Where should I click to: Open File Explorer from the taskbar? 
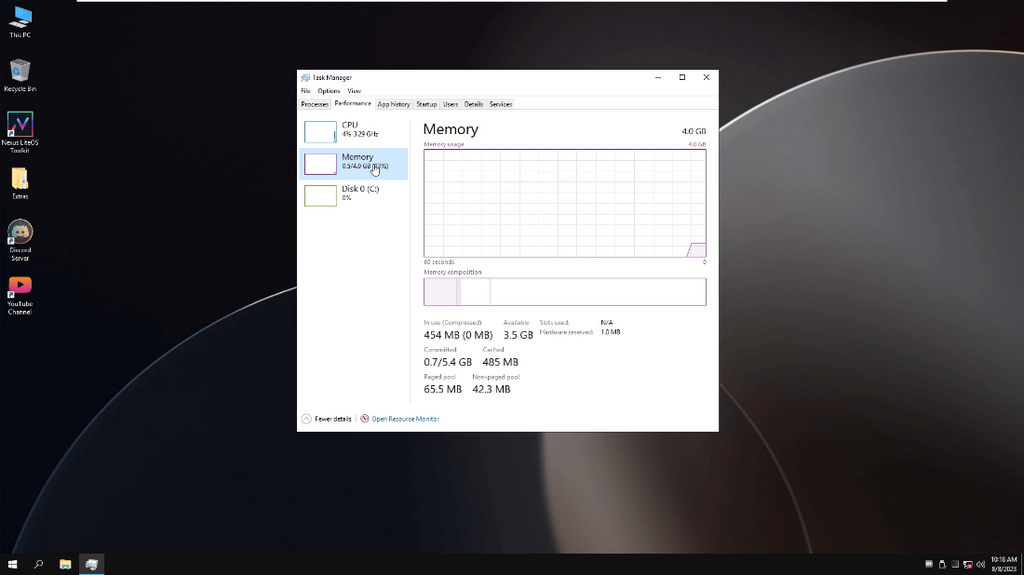tap(65, 564)
